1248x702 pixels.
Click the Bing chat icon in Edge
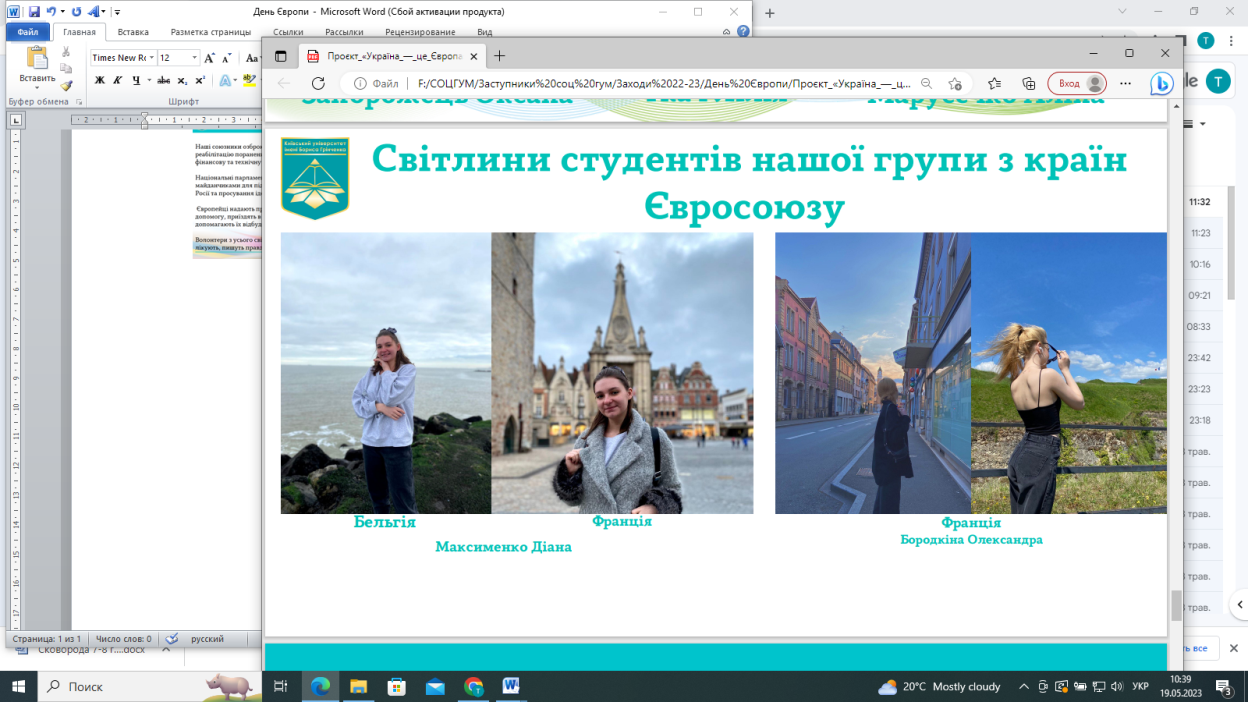(1160, 84)
